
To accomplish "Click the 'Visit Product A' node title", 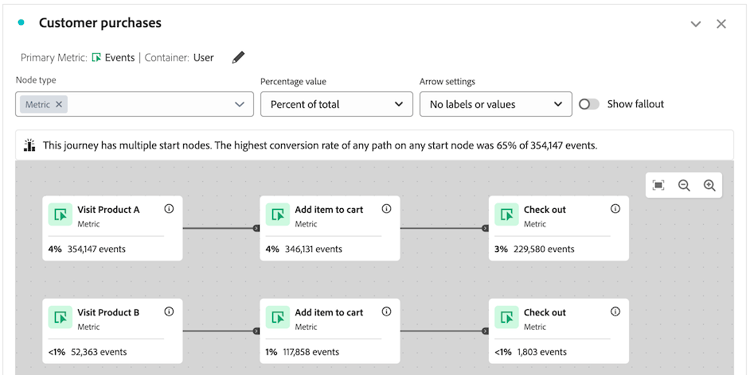I will point(109,210).
